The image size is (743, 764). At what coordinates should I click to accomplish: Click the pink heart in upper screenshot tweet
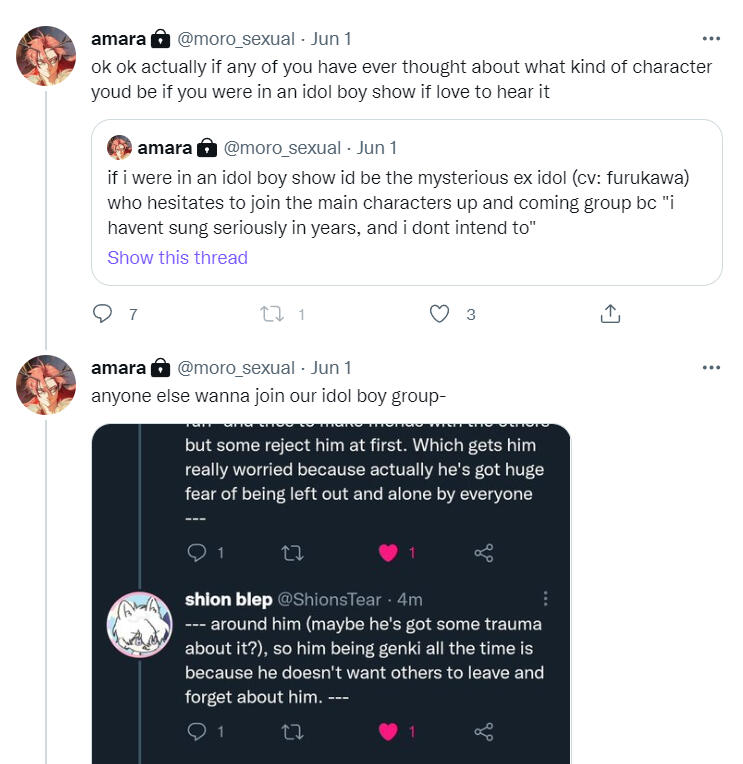click(x=388, y=553)
